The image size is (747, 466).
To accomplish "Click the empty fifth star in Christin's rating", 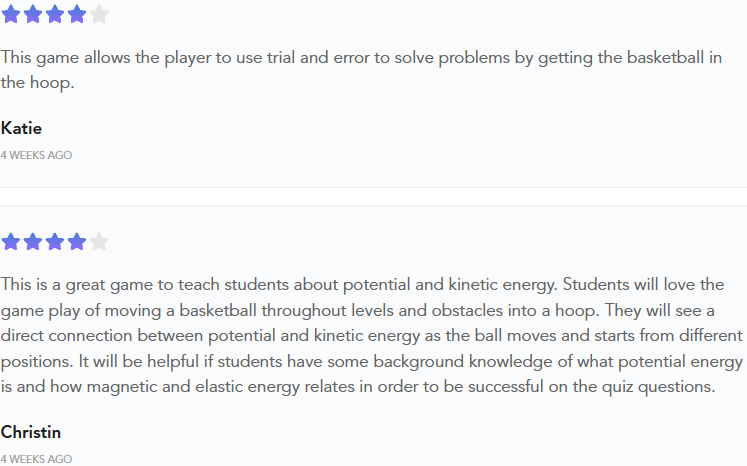I will click(99, 241).
